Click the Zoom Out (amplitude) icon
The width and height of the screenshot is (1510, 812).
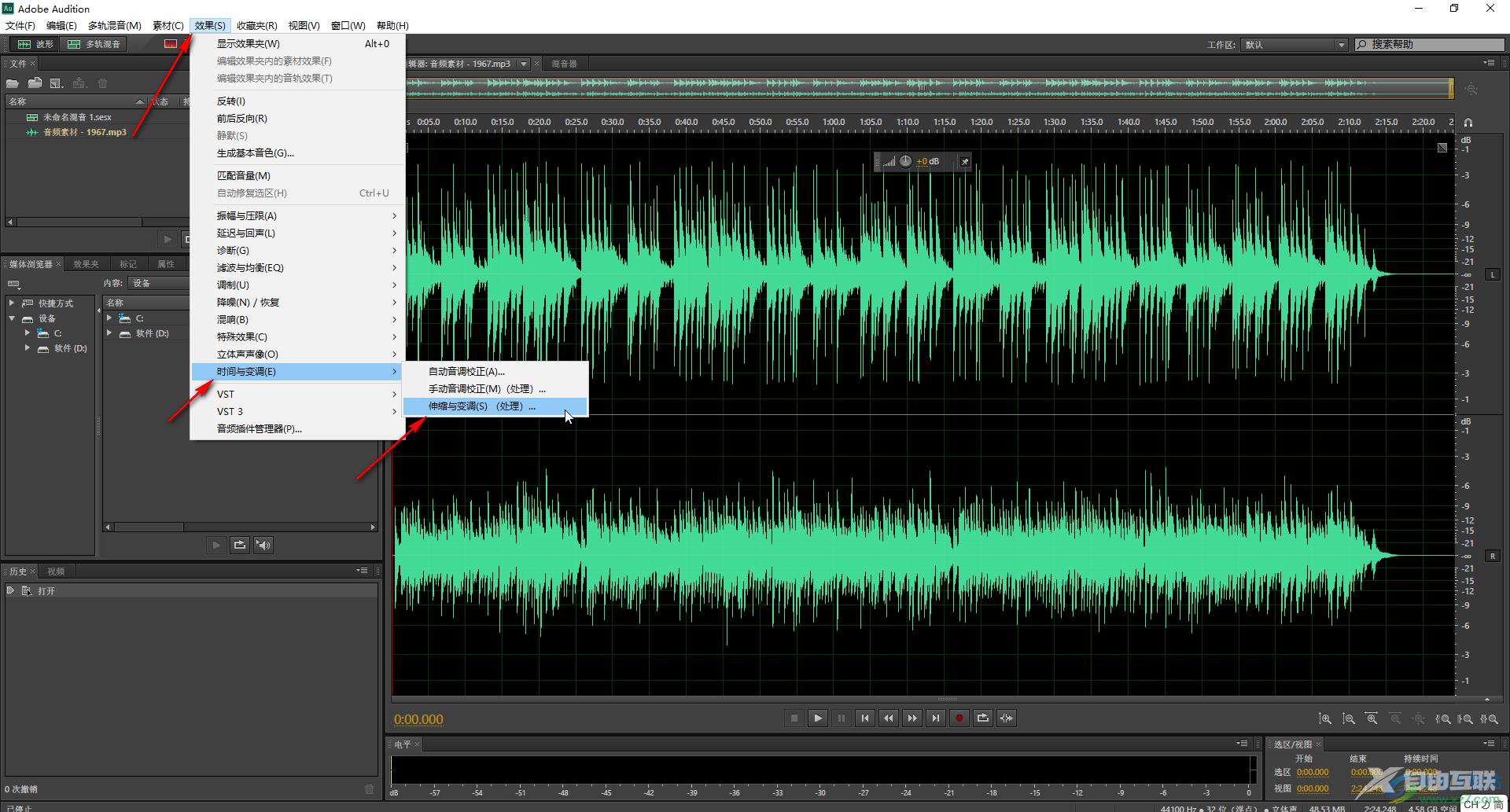tap(1349, 718)
